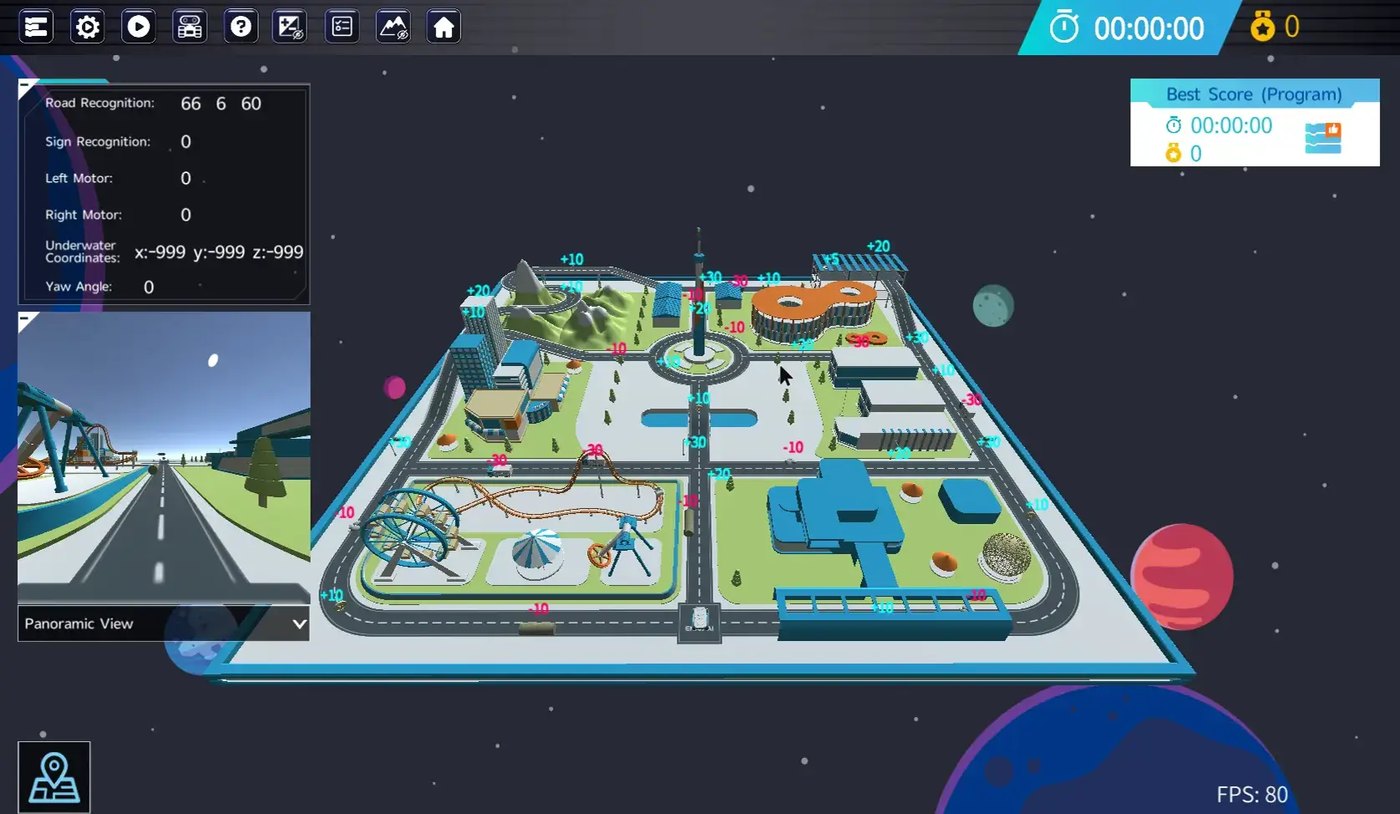The image size is (1400, 814).
Task: Click the stopwatch icon inside Best Score panel
Action: [1174, 125]
